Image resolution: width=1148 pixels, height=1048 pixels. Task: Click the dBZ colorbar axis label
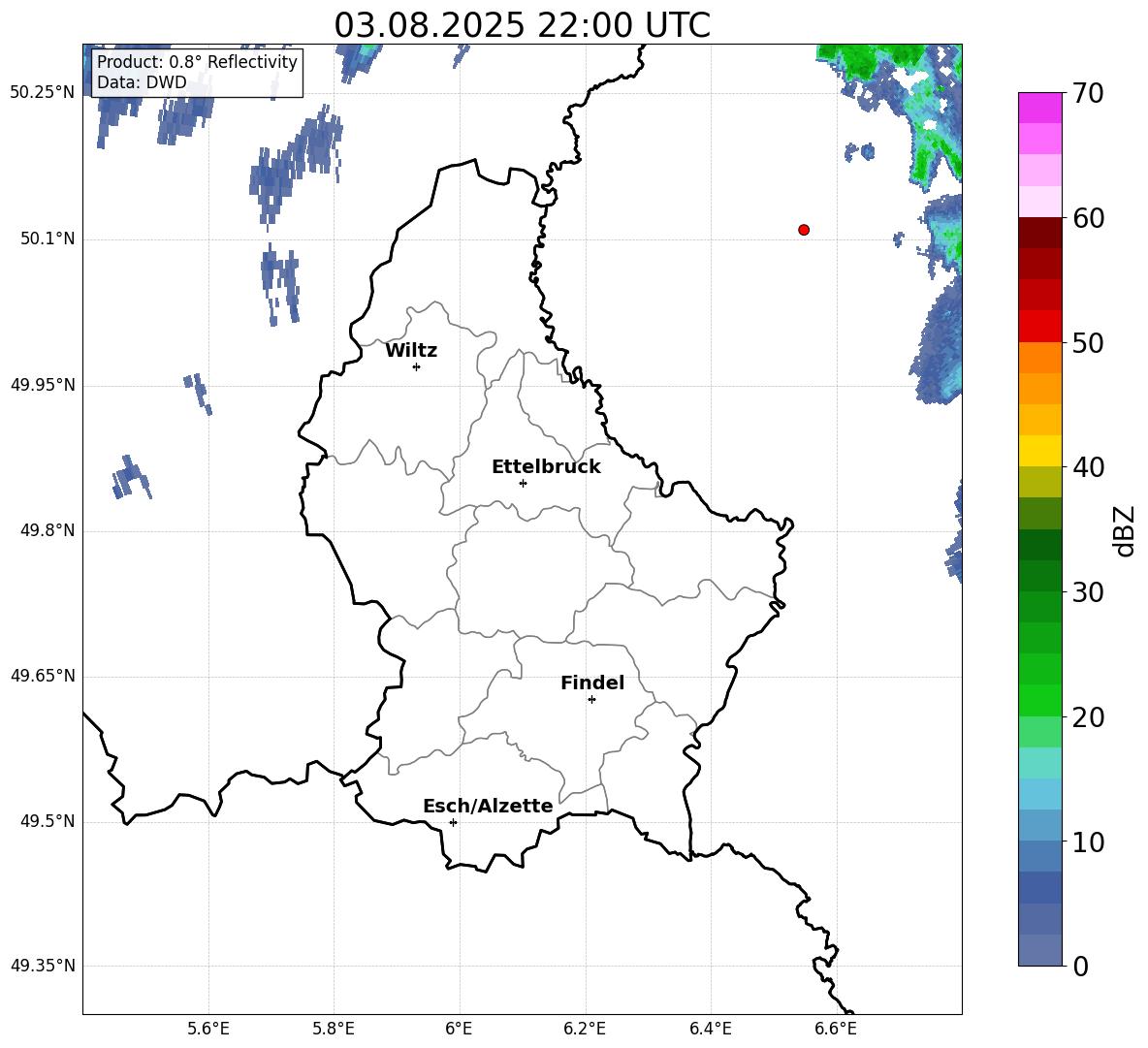(1125, 530)
